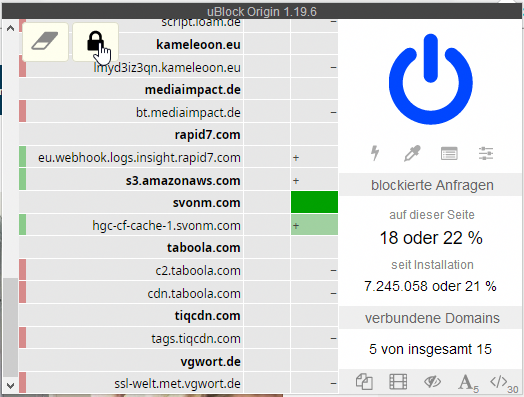Click the scrollbar up arrow

click(x=10, y=28)
